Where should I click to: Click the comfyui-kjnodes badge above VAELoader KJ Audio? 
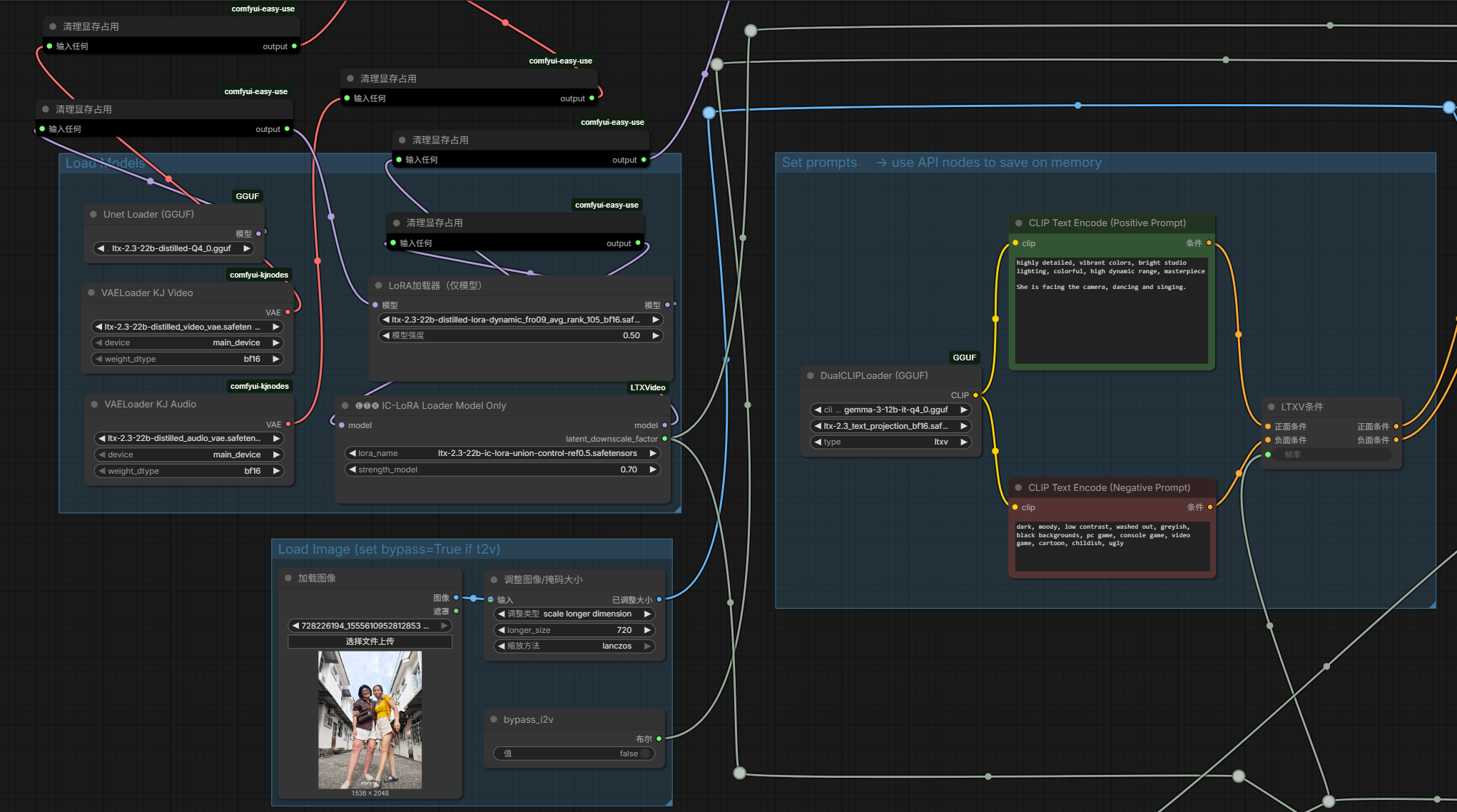[260, 386]
